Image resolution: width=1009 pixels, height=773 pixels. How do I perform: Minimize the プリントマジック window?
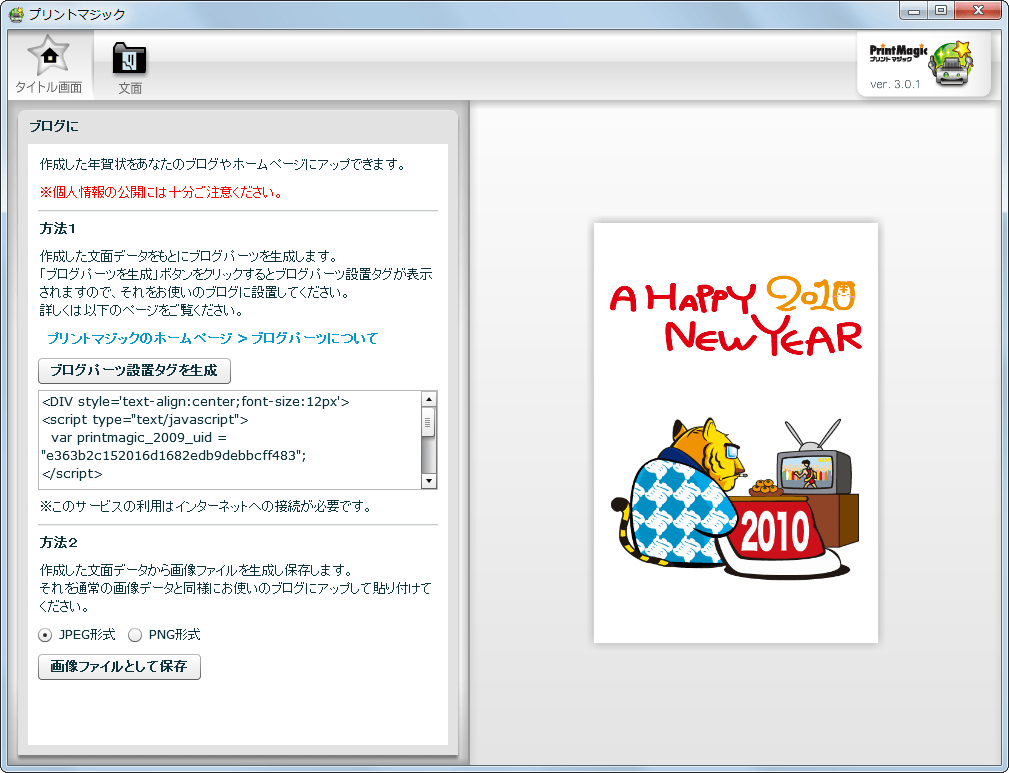tap(913, 10)
